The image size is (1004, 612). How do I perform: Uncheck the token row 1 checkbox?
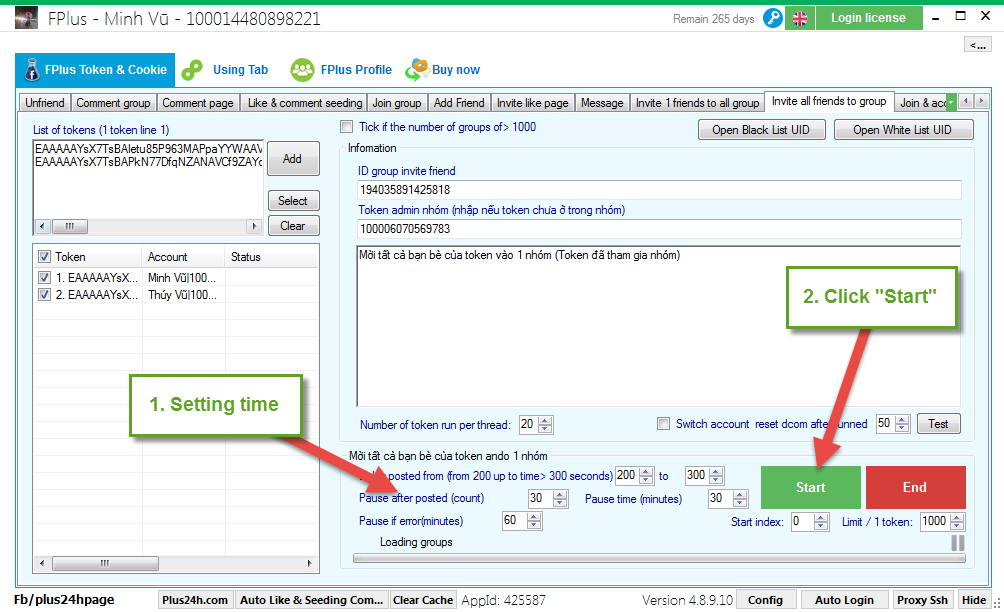tap(44, 278)
